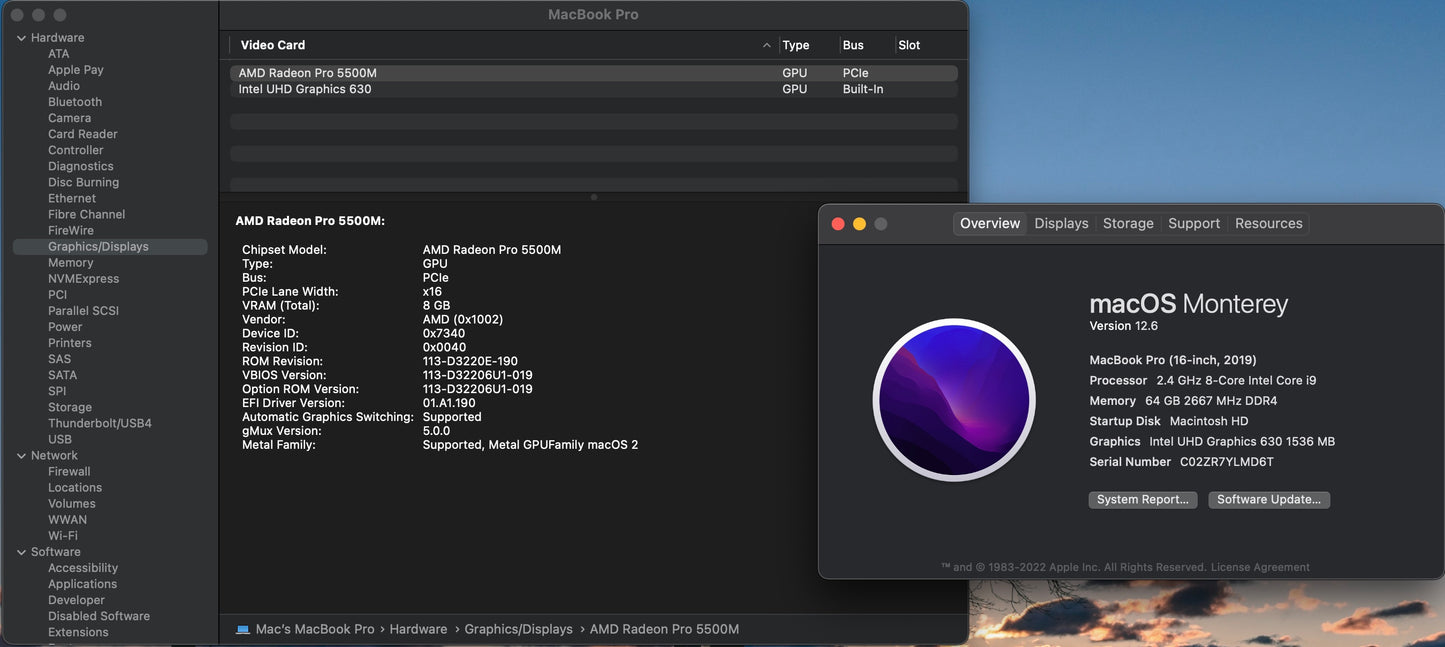Switch to the Resources tab
1445x647 pixels.
(x=1268, y=223)
